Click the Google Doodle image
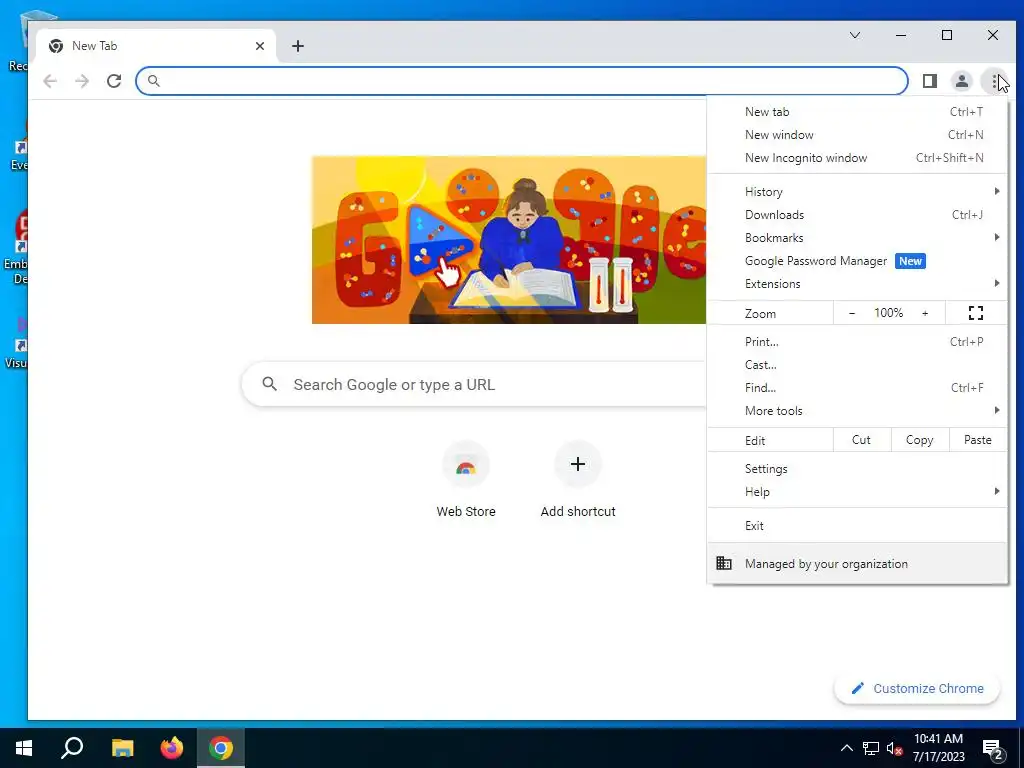 [509, 240]
